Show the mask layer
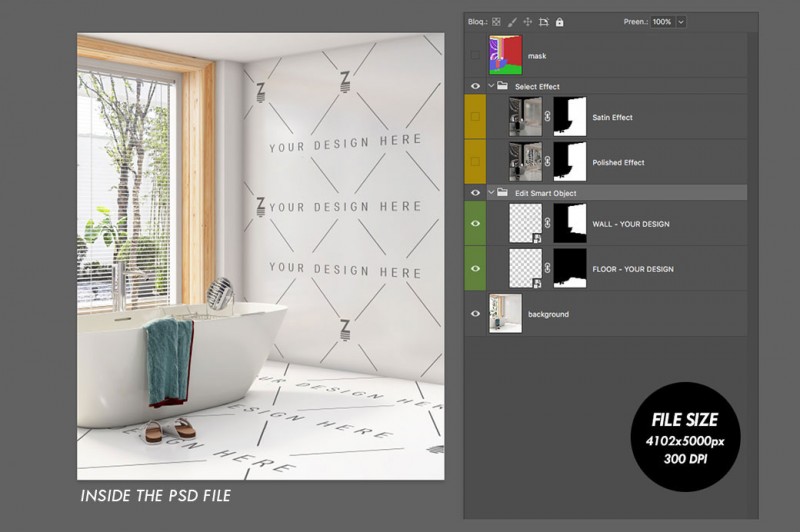 (x=475, y=56)
